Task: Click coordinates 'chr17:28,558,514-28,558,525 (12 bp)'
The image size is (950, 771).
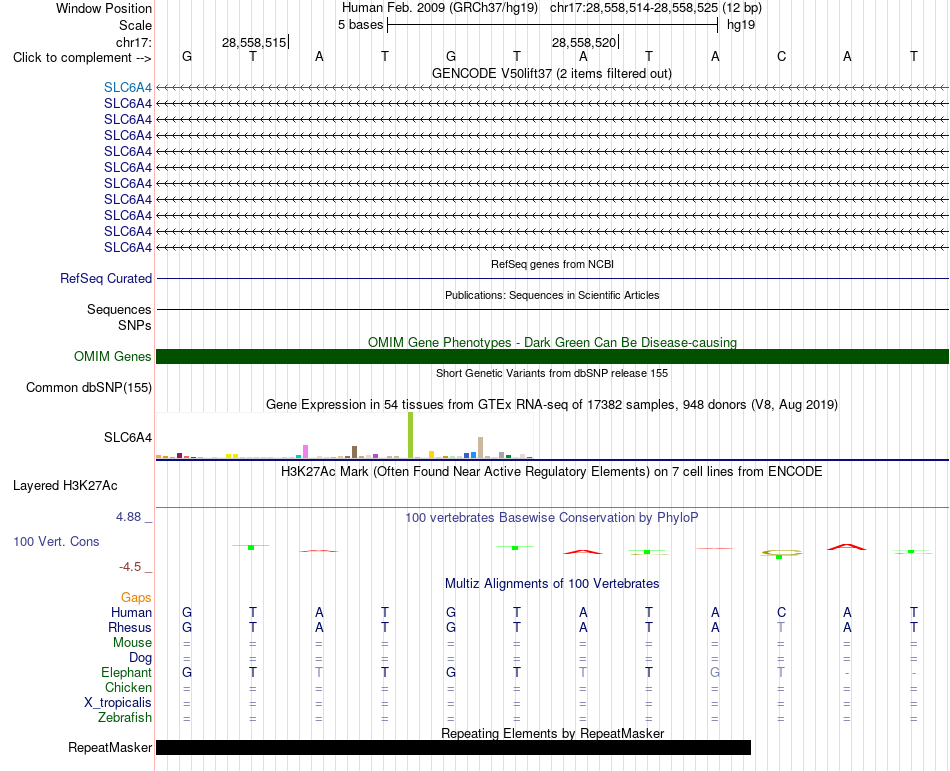Action: pyautogui.click(x=656, y=8)
